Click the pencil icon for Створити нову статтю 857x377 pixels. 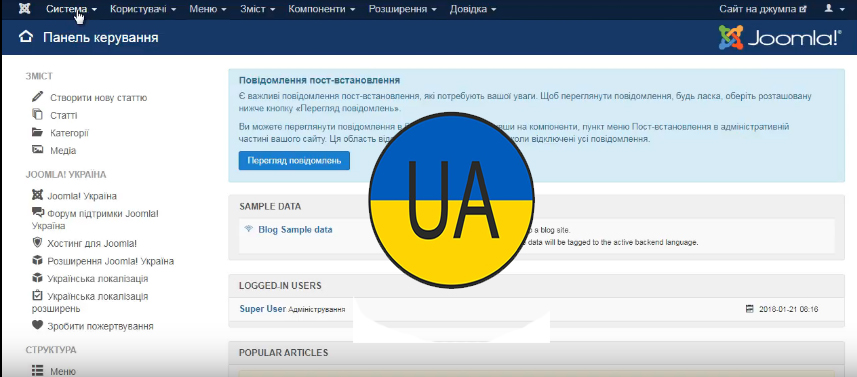click(37, 97)
